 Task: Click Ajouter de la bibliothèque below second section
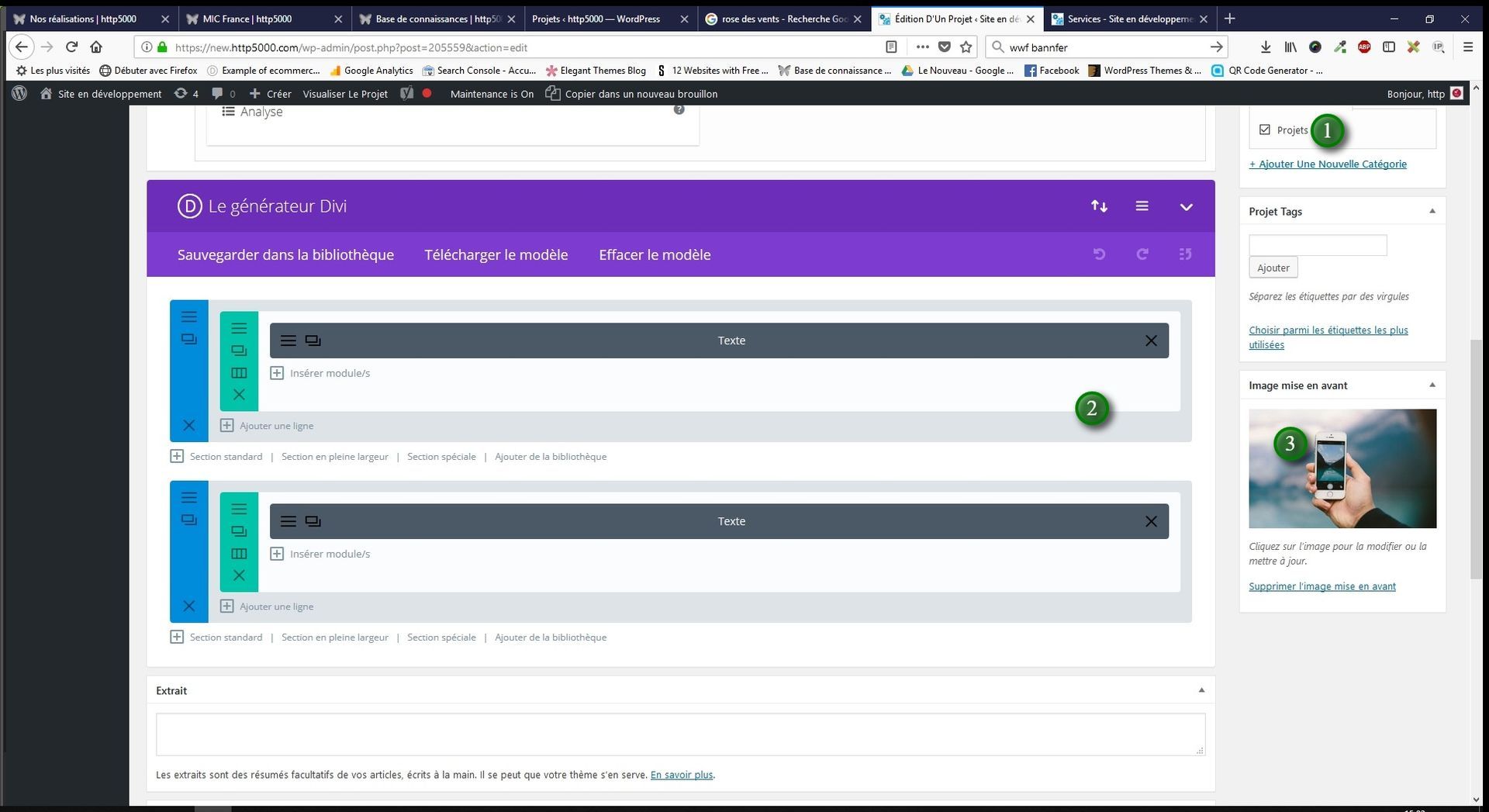point(551,638)
